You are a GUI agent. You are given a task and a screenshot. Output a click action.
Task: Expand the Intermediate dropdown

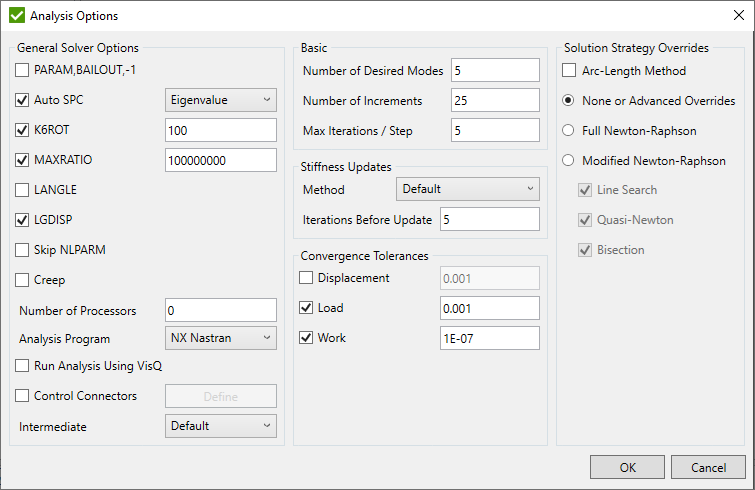click(220, 426)
